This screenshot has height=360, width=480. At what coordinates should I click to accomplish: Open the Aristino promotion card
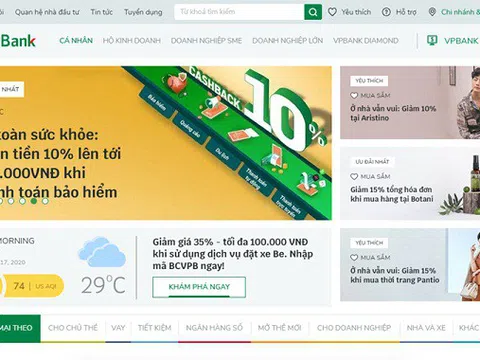(x=410, y=103)
